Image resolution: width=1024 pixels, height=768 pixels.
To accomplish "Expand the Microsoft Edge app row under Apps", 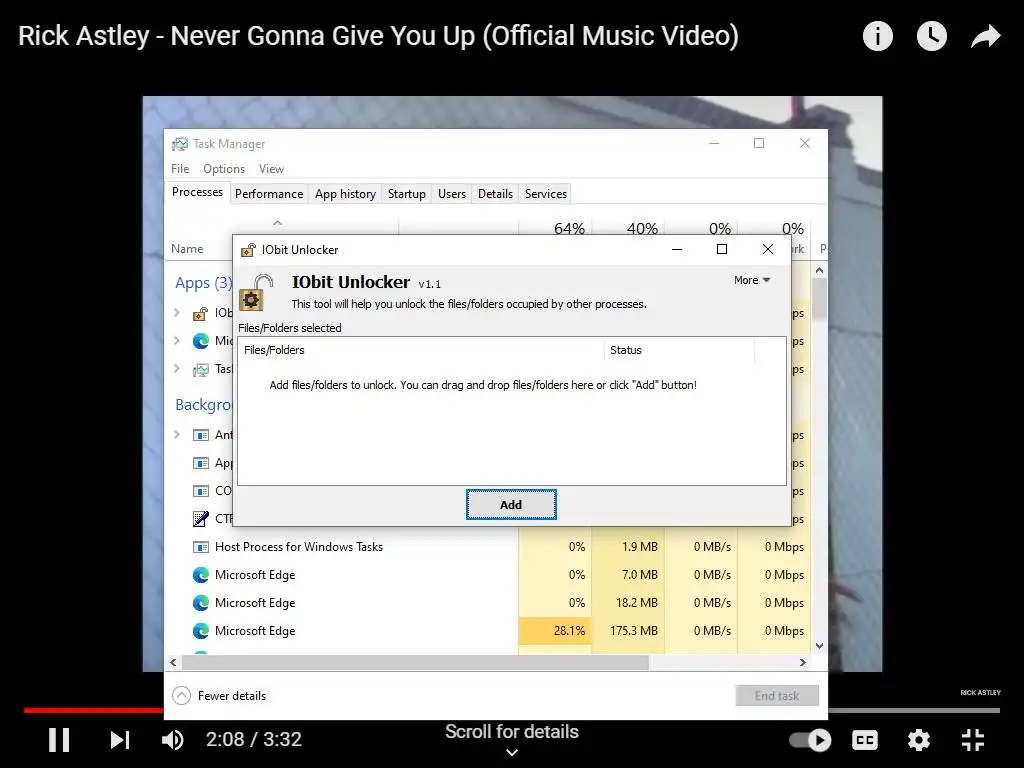I will (x=176, y=341).
